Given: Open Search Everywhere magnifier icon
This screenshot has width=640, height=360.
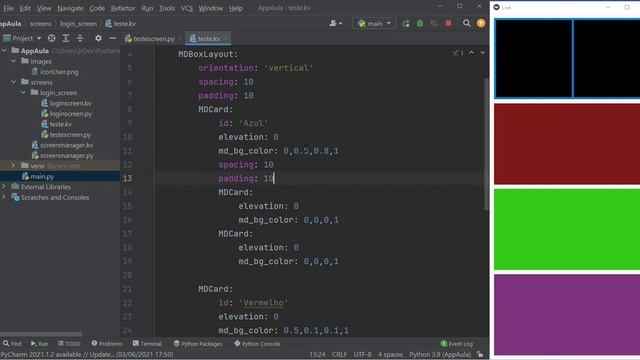Looking at the screenshot, I should point(467,23).
